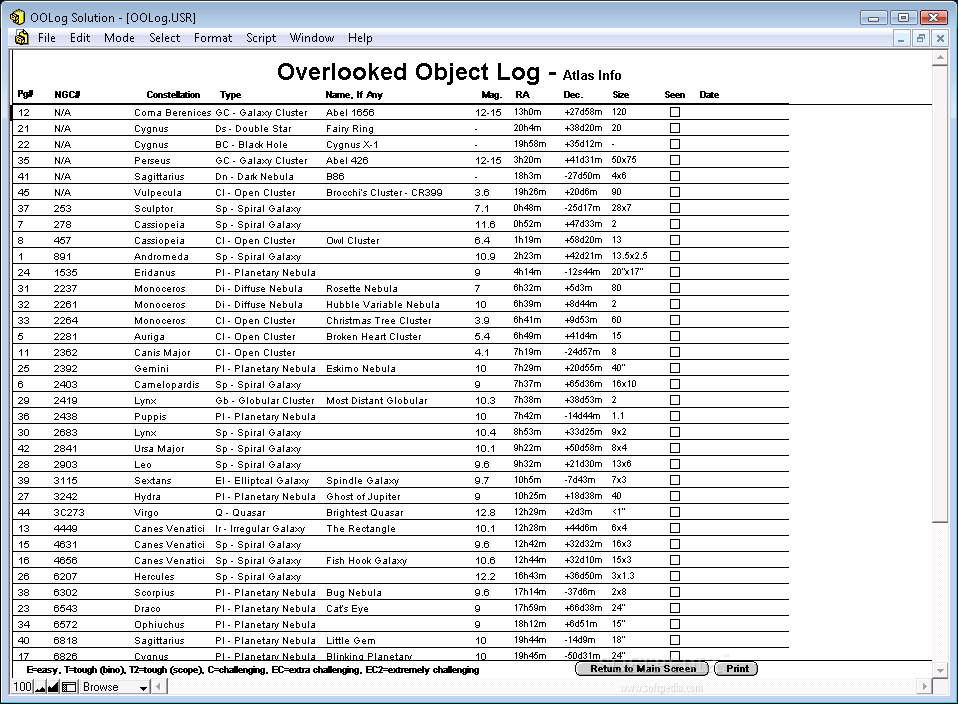This screenshot has width=958, height=704.
Task: Open the File menu
Action: [x=46, y=38]
